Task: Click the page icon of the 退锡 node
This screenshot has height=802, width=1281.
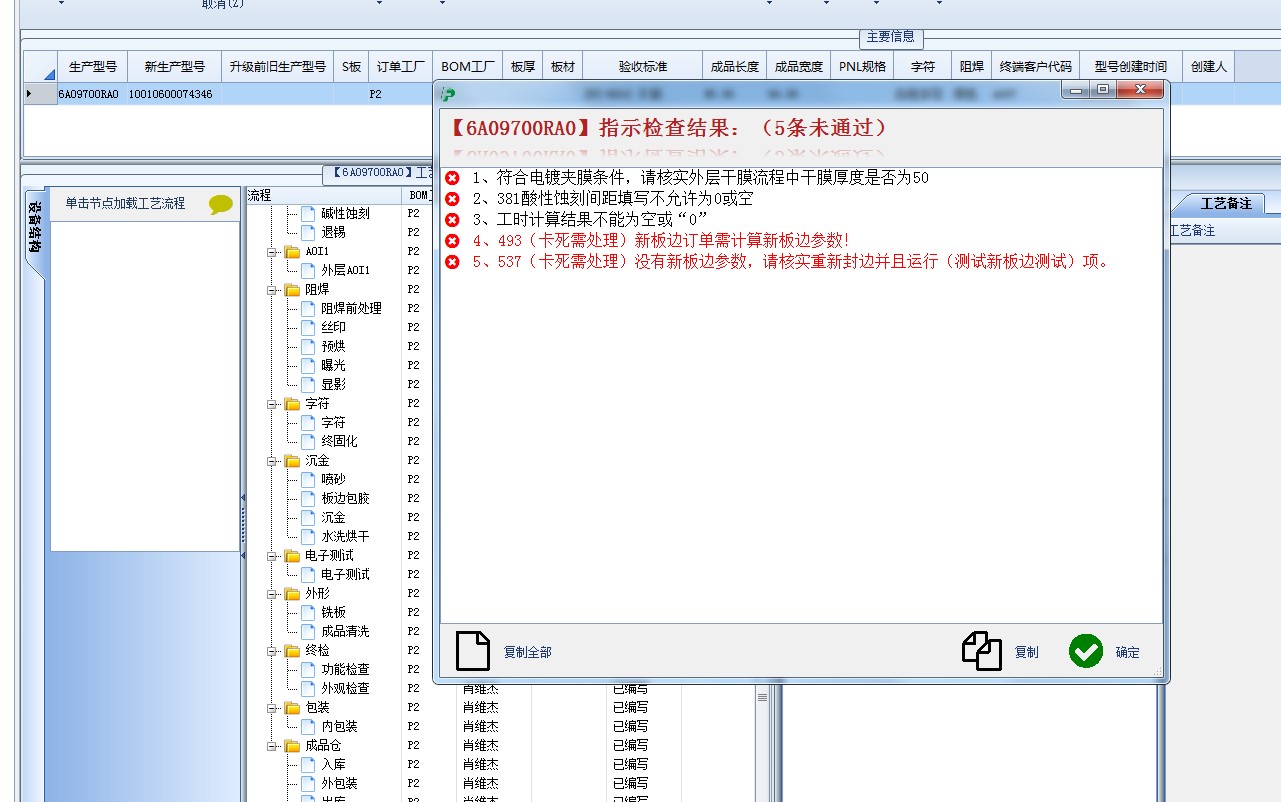Action: [x=307, y=232]
